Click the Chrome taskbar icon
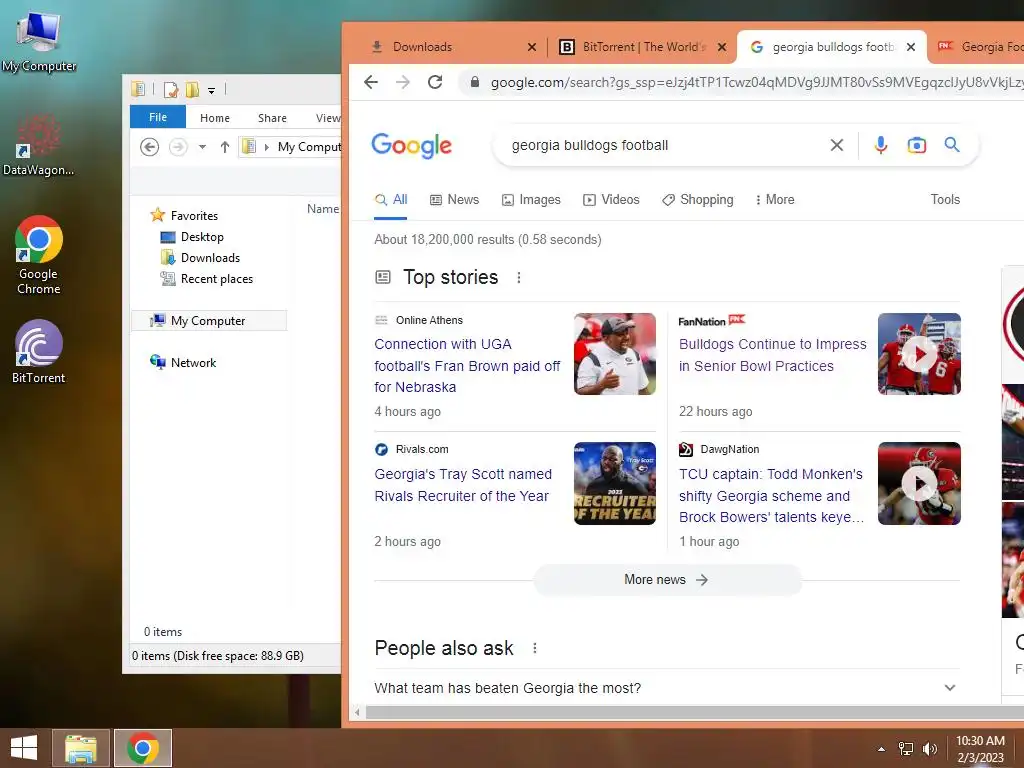Image resolution: width=1024 pixels, height=768 pixels. point(143,748)
